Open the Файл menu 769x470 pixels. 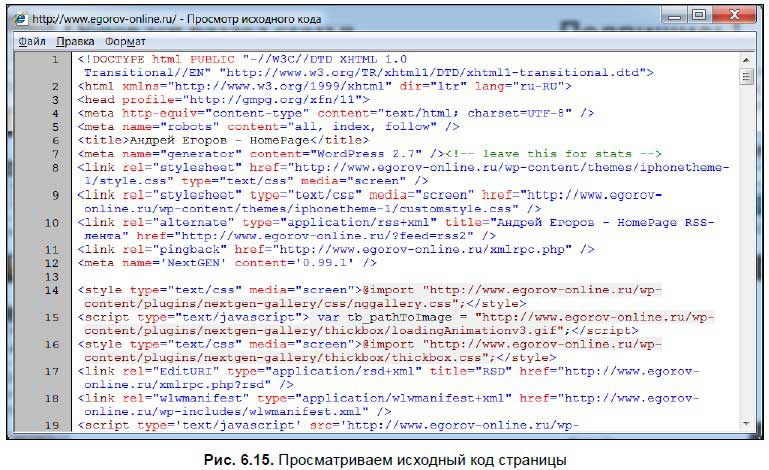[32, 42]
